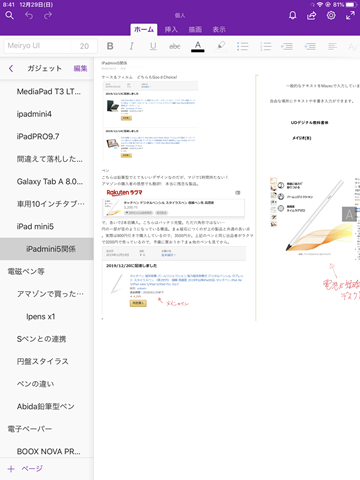Open the Meiryo UI font name box
Image resolution: width=360 pixels, height=480 pixels.
click(x=37, y=46)
